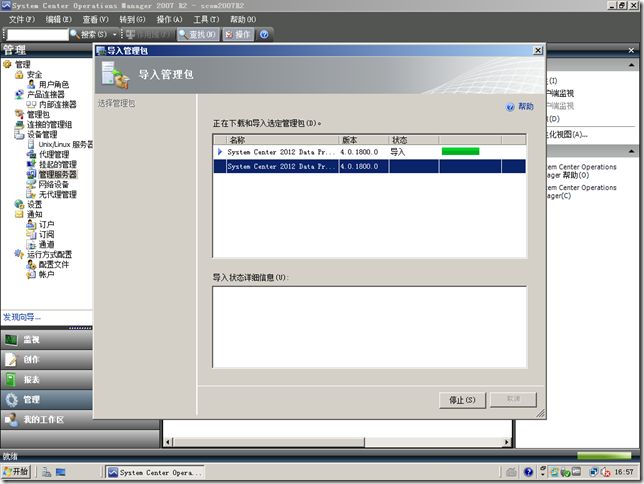Select 产品连接器 in the tree

point(45,94)
